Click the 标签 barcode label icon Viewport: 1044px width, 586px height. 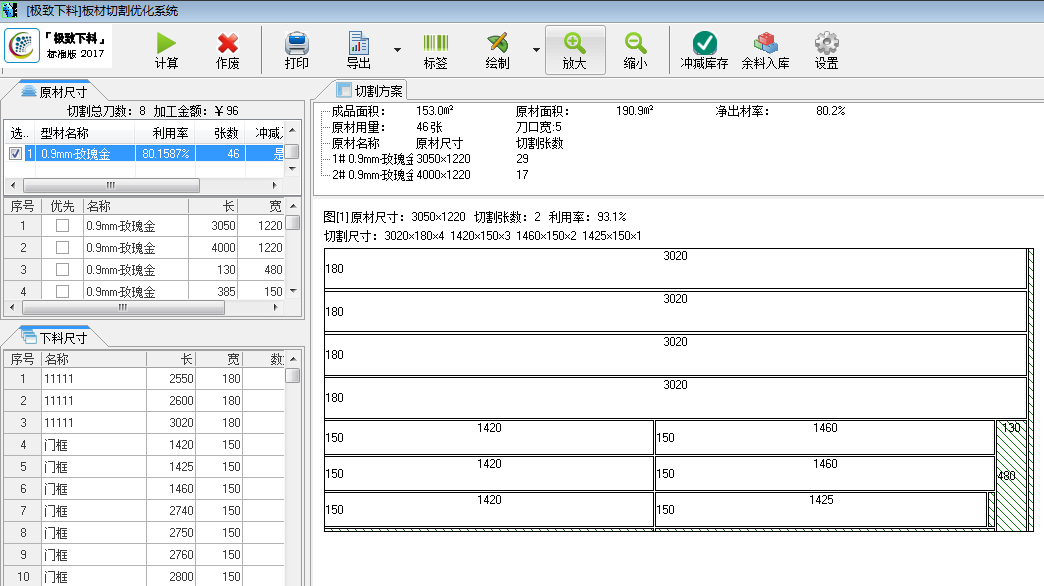[x=435, y=44]
